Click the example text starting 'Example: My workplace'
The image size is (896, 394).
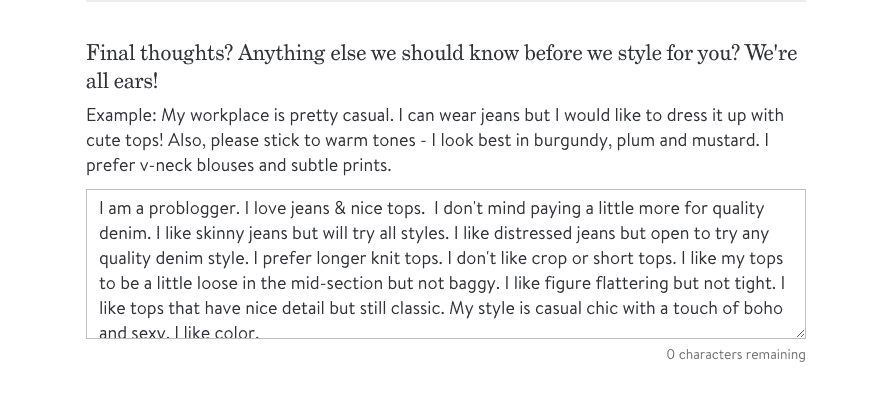(x=435, y=140)
